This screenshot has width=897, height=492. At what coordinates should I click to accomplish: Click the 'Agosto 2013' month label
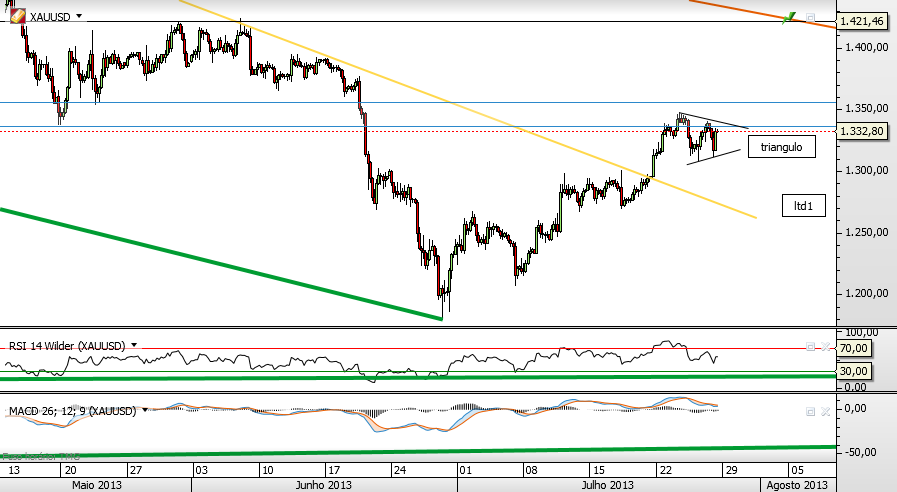[797, 485]
